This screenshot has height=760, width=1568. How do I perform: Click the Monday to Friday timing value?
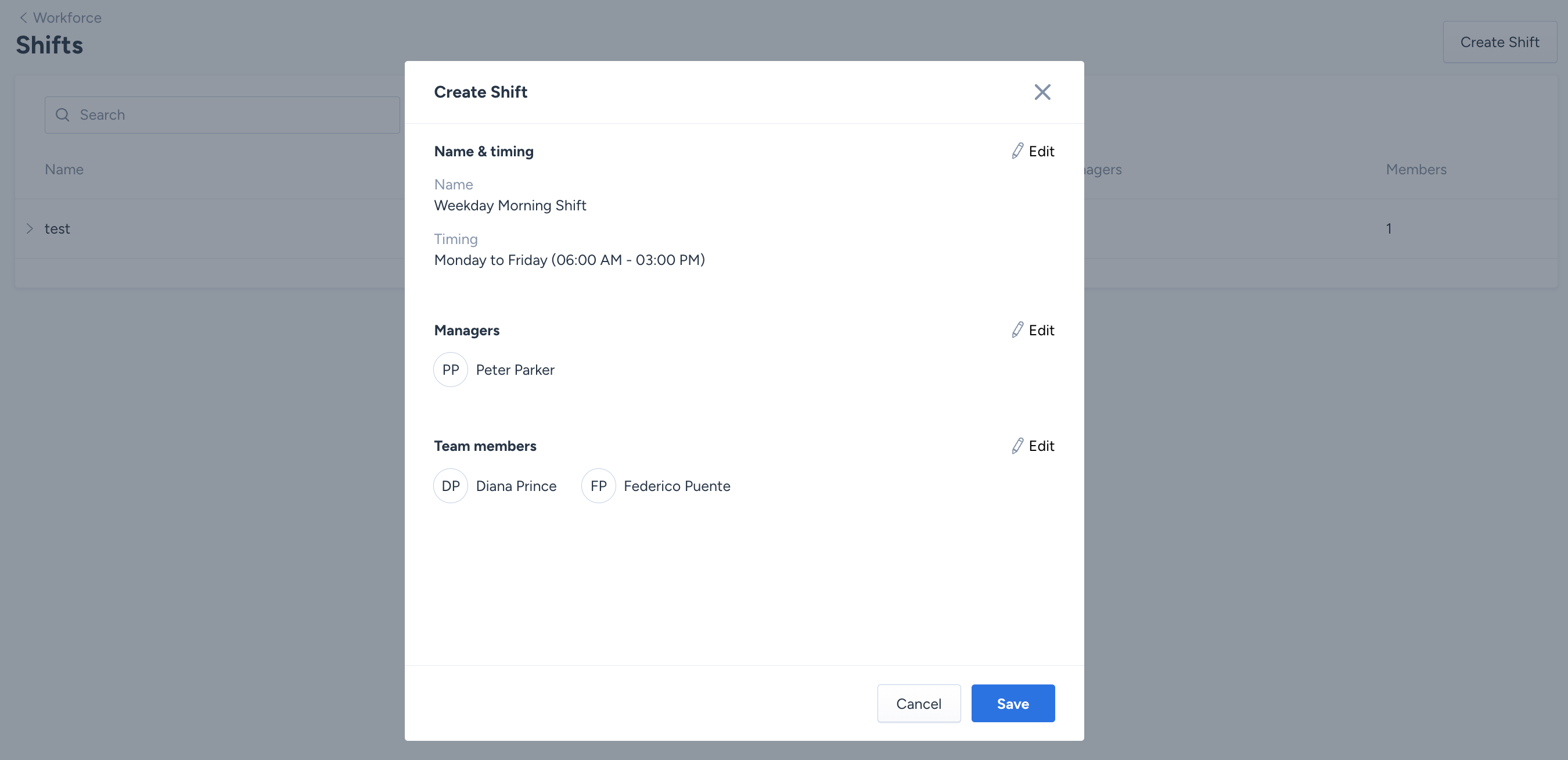(569, 260)
